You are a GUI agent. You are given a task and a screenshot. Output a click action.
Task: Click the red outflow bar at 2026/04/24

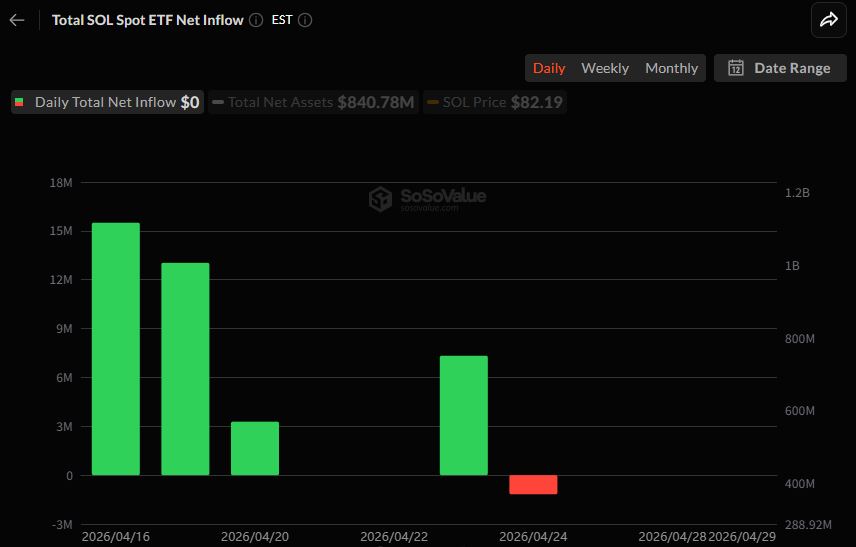pos(533,484)
